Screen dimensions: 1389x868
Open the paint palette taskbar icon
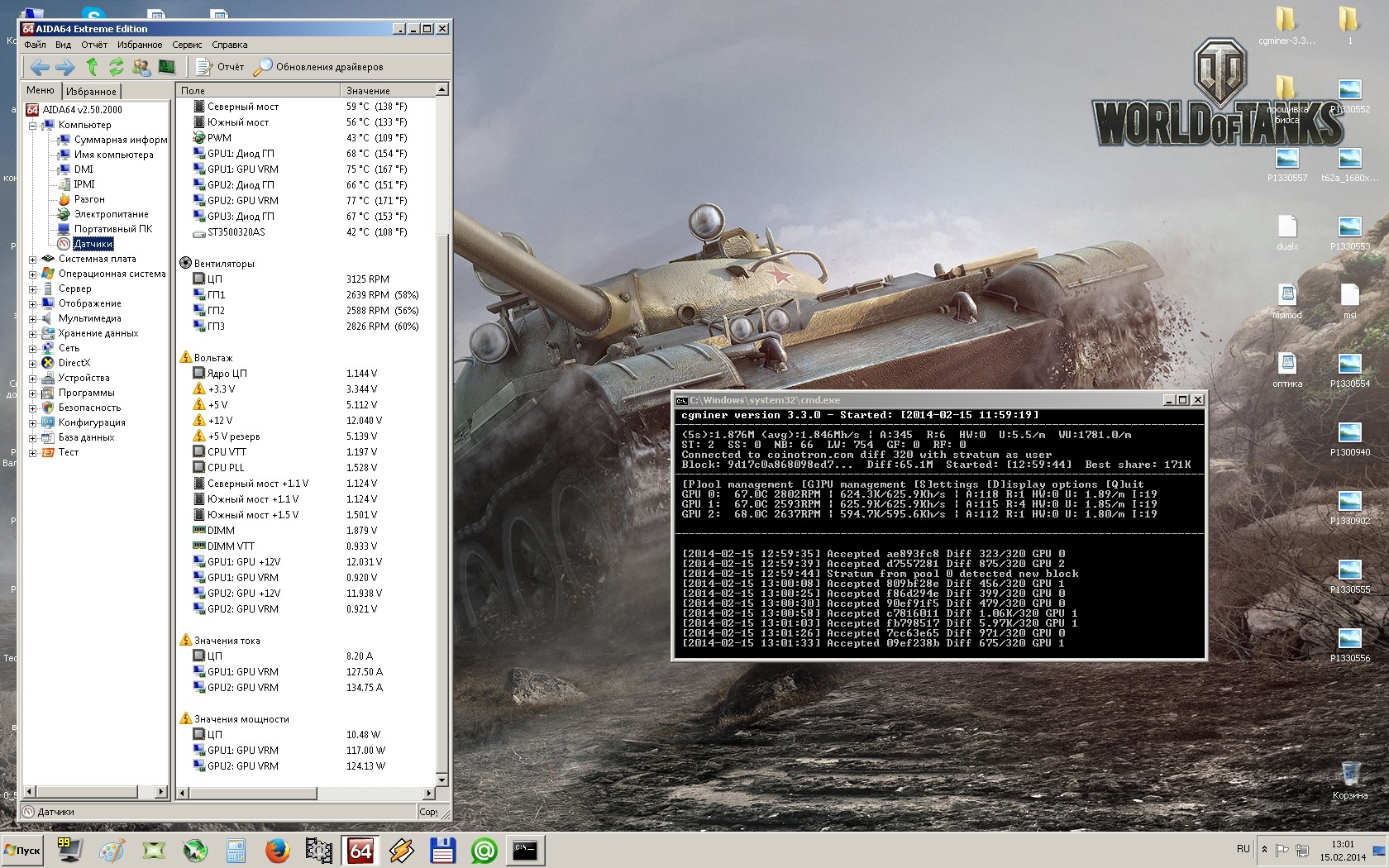112,851
